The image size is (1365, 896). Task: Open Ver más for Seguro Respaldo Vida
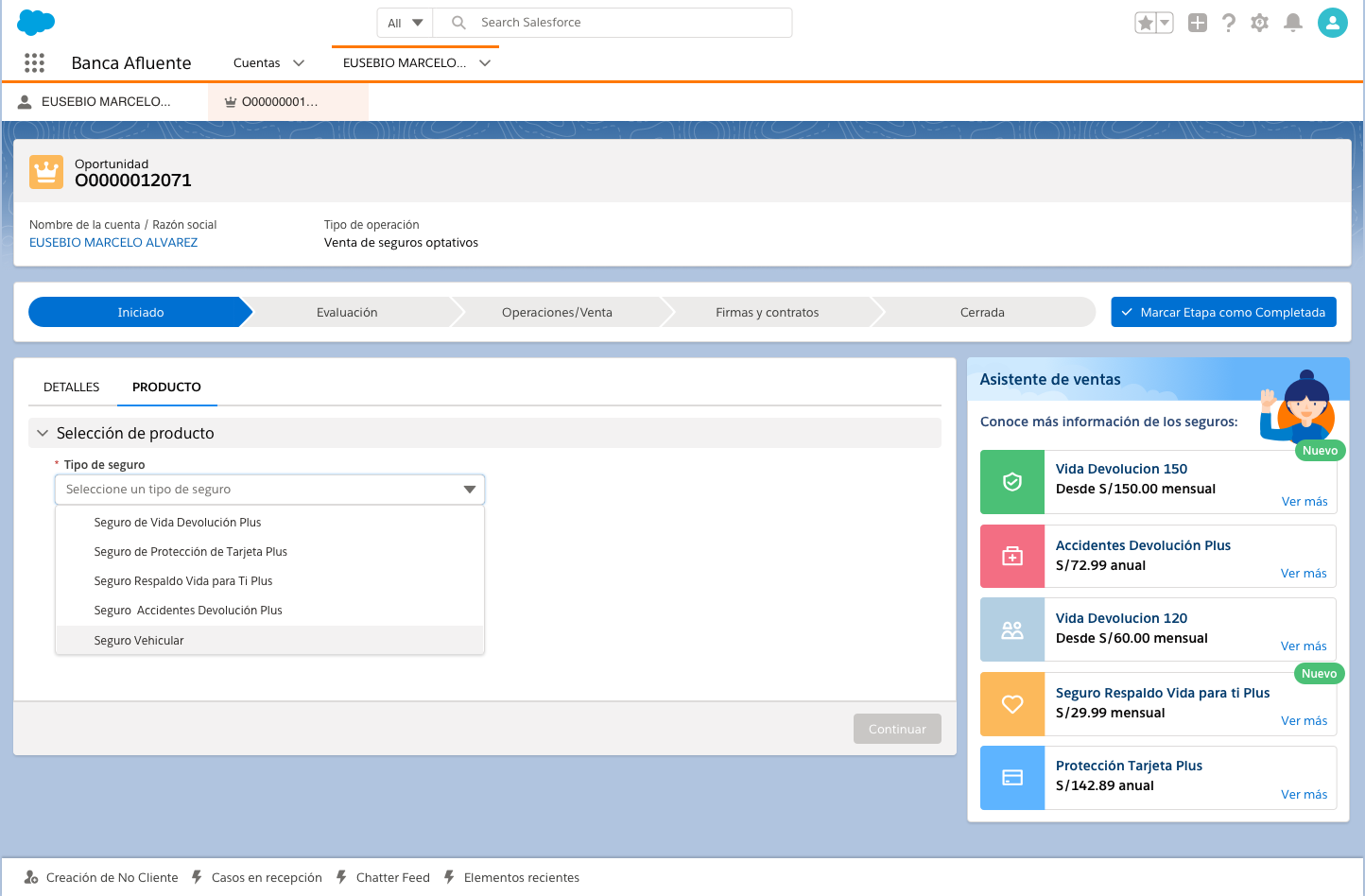point(1304,721)
